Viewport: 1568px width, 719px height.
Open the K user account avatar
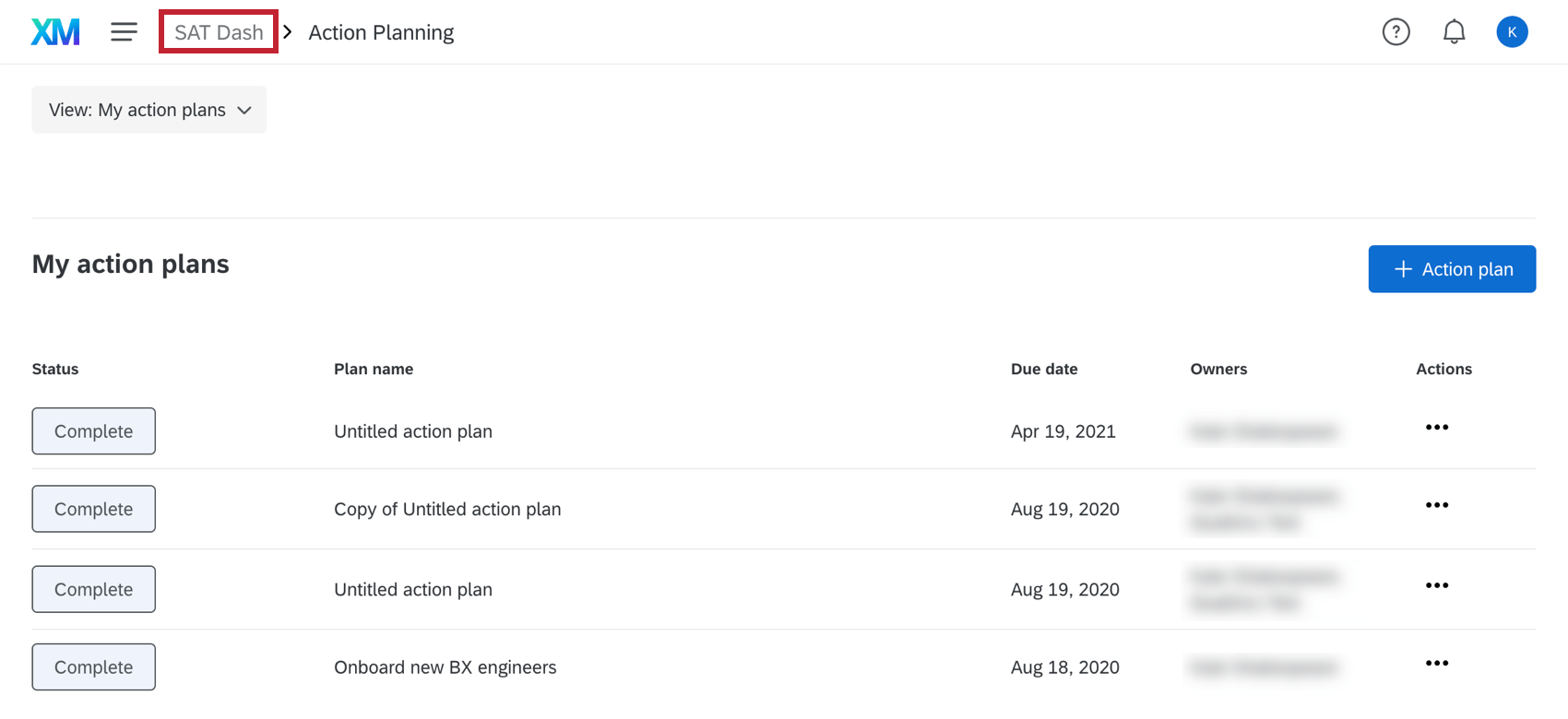[x=1512, y=32]
